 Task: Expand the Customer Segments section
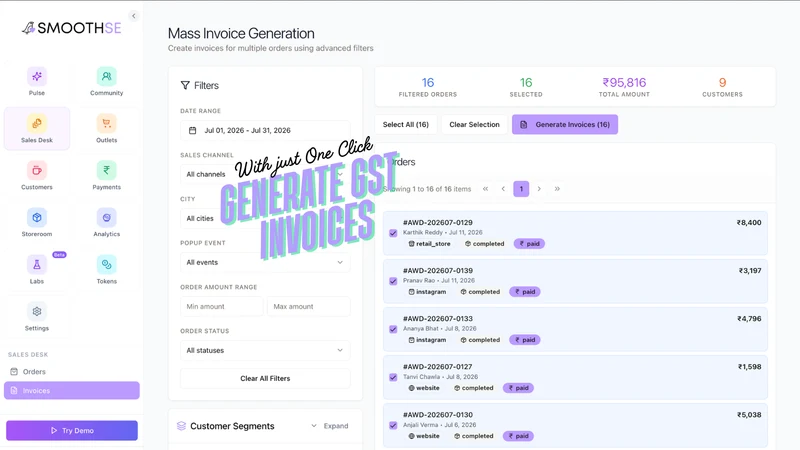click(330, 426)
